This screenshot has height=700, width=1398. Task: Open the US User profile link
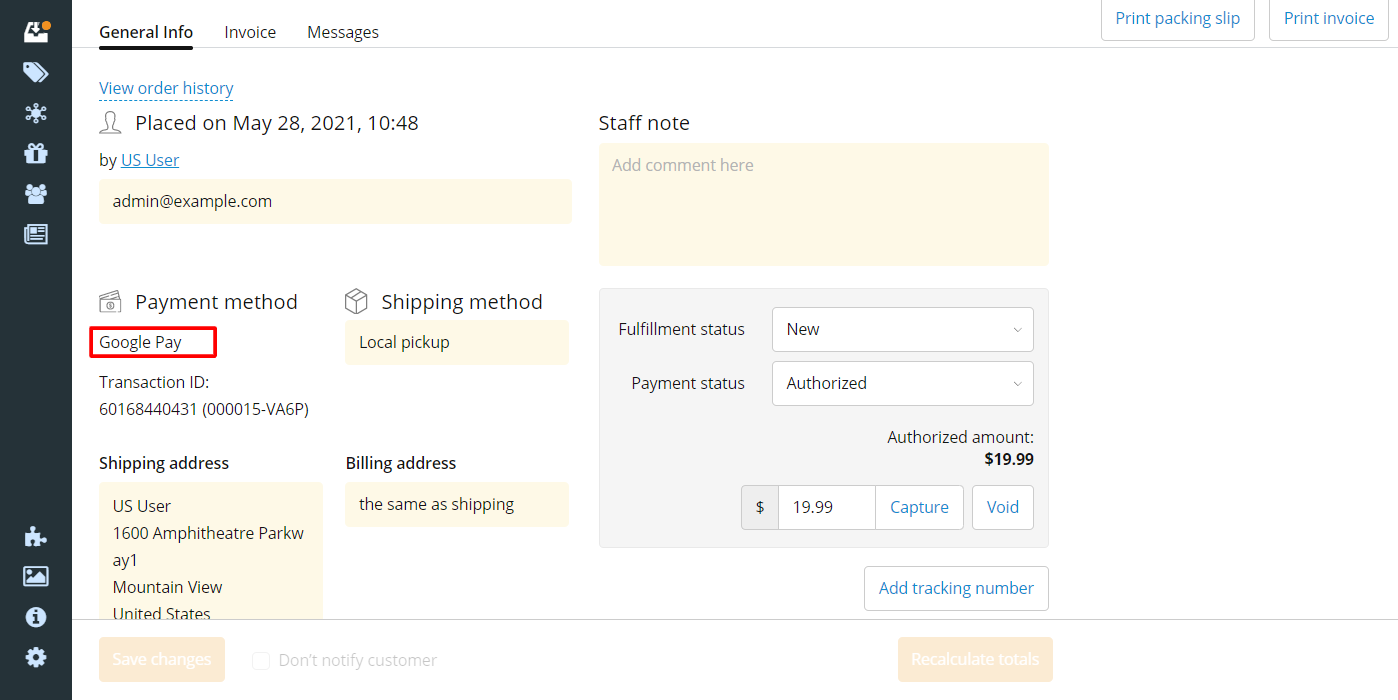150,160
